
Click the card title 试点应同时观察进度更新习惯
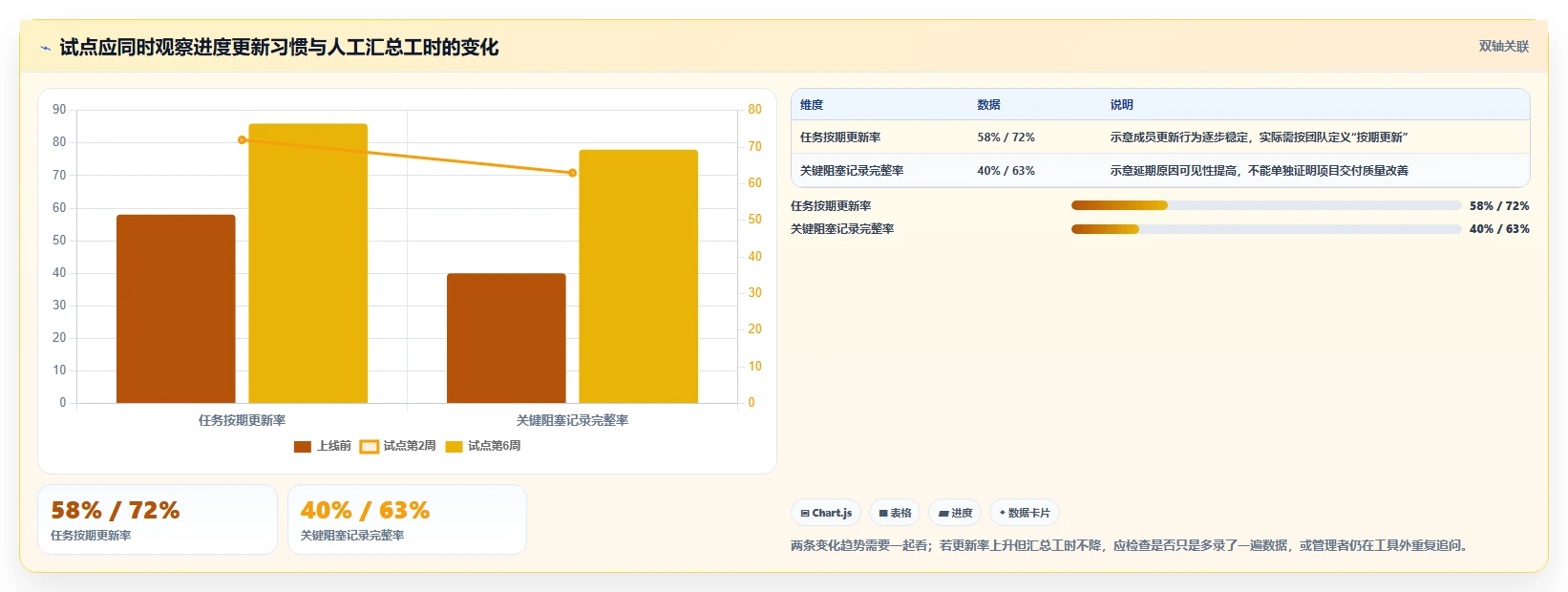[x=279, y=48]
